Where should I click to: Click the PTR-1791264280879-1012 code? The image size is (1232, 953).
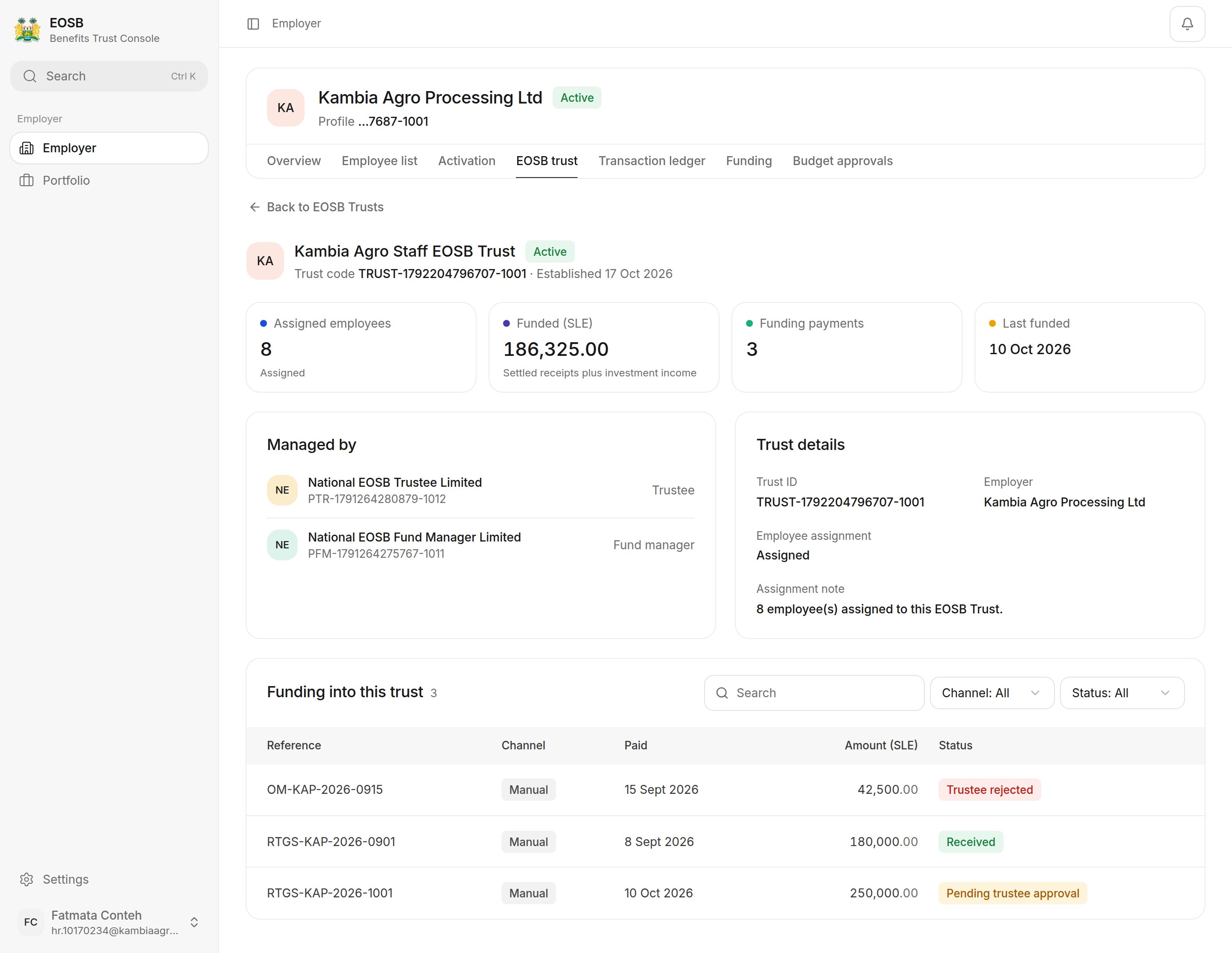(x=377, y=499)
